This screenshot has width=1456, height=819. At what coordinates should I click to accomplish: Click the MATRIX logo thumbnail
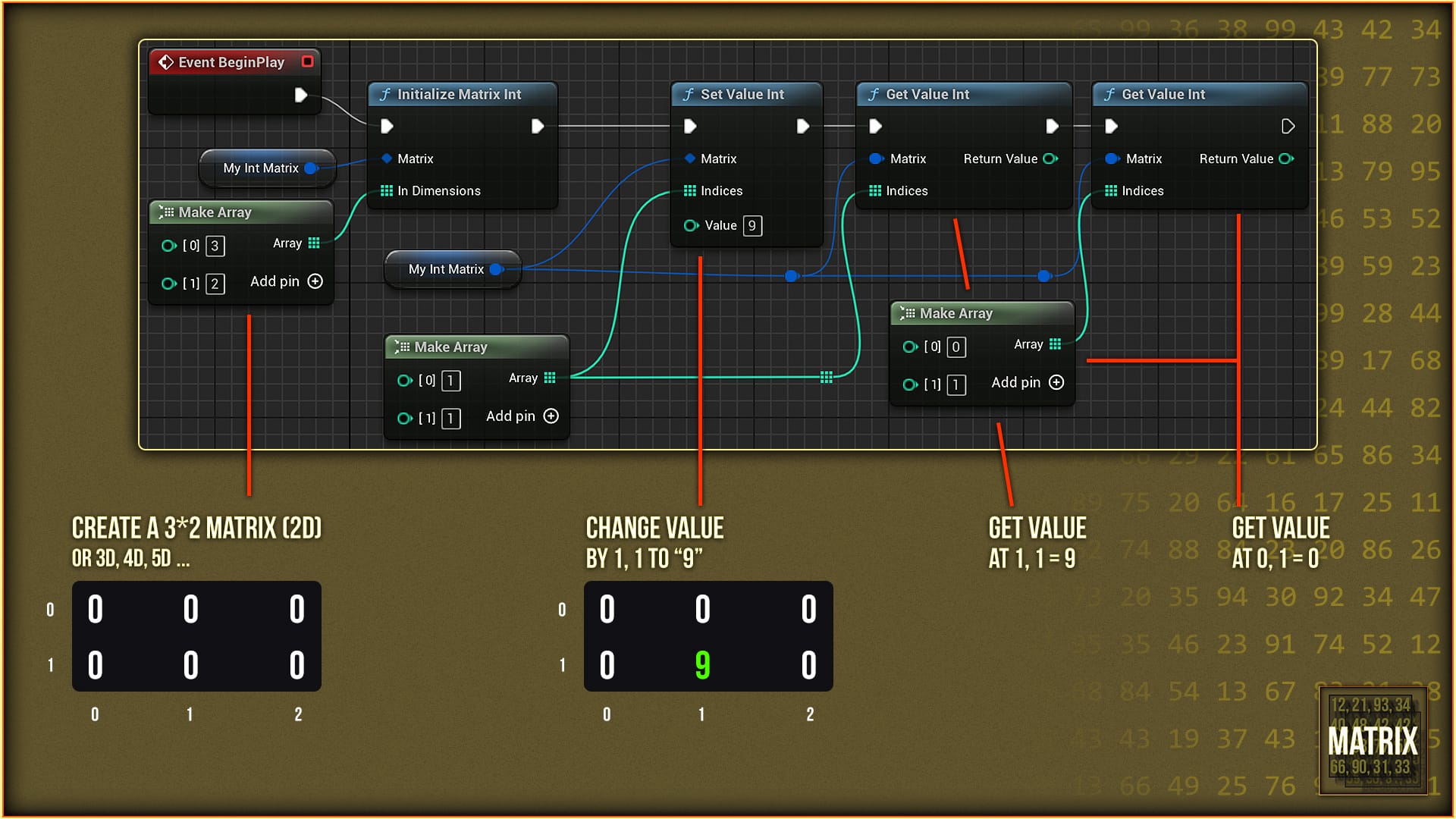pos(1373,740)
